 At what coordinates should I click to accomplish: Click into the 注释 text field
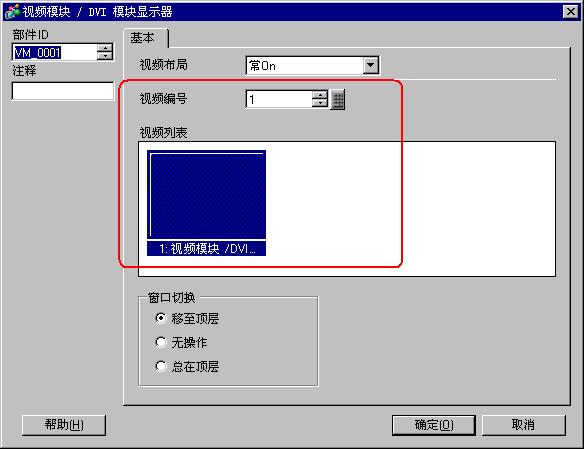(63, 91)
